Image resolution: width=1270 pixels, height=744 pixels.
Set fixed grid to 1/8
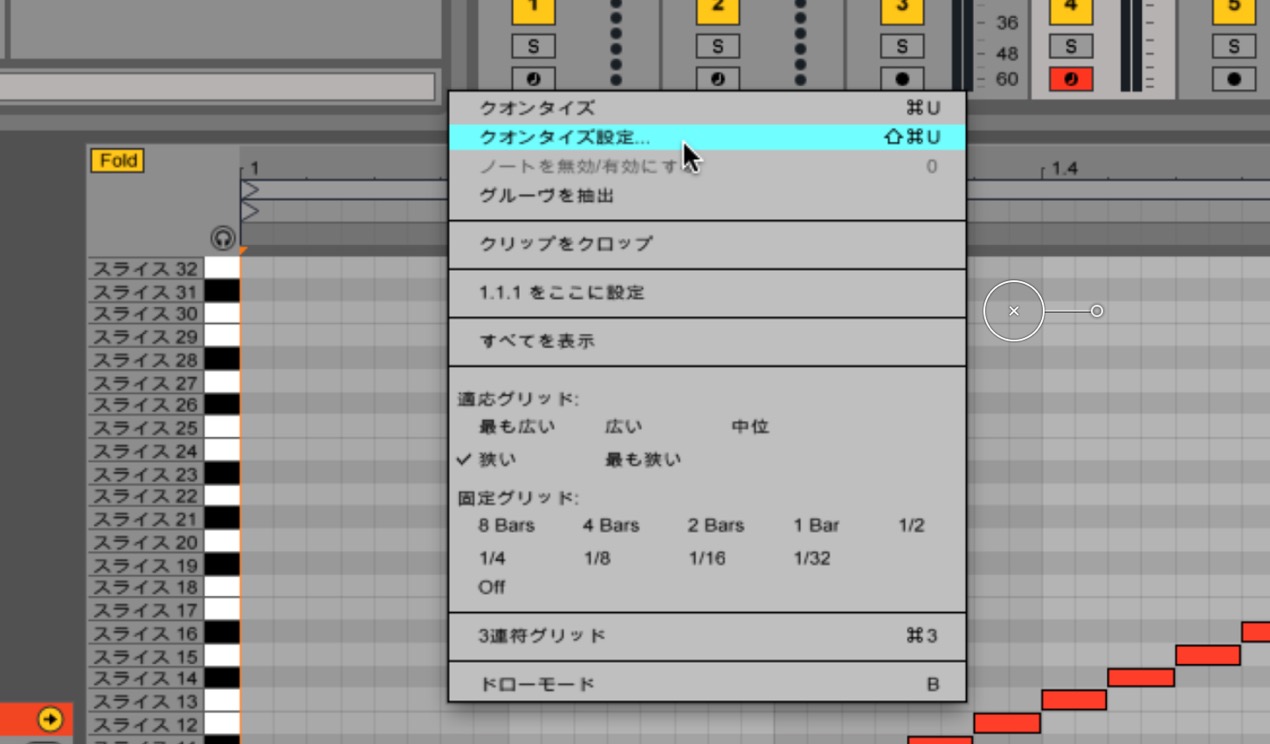point(597,559)
